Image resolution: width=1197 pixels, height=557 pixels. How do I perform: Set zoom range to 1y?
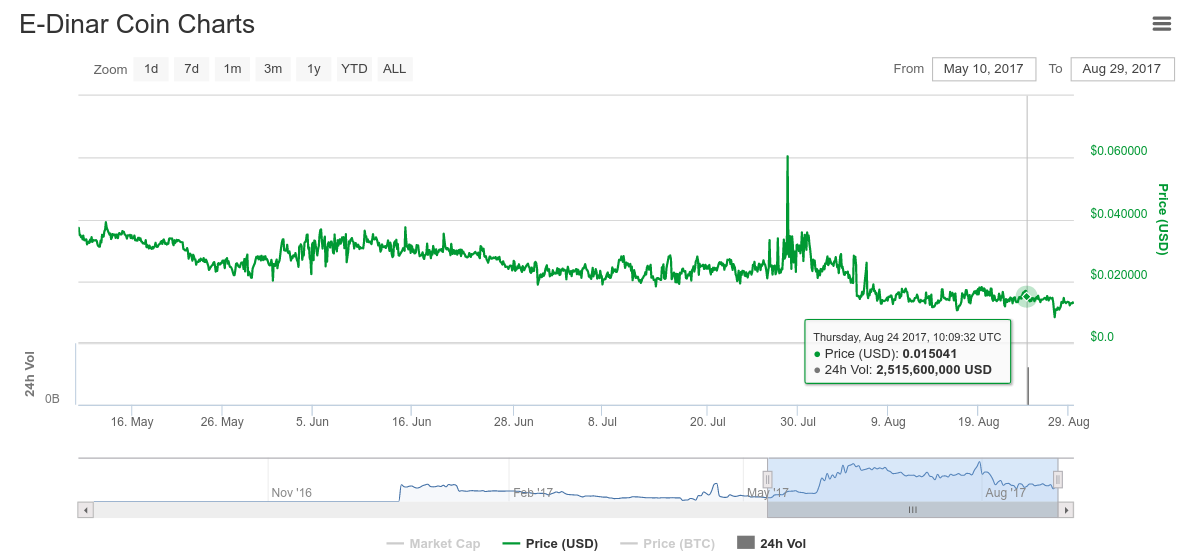(314, 69)
